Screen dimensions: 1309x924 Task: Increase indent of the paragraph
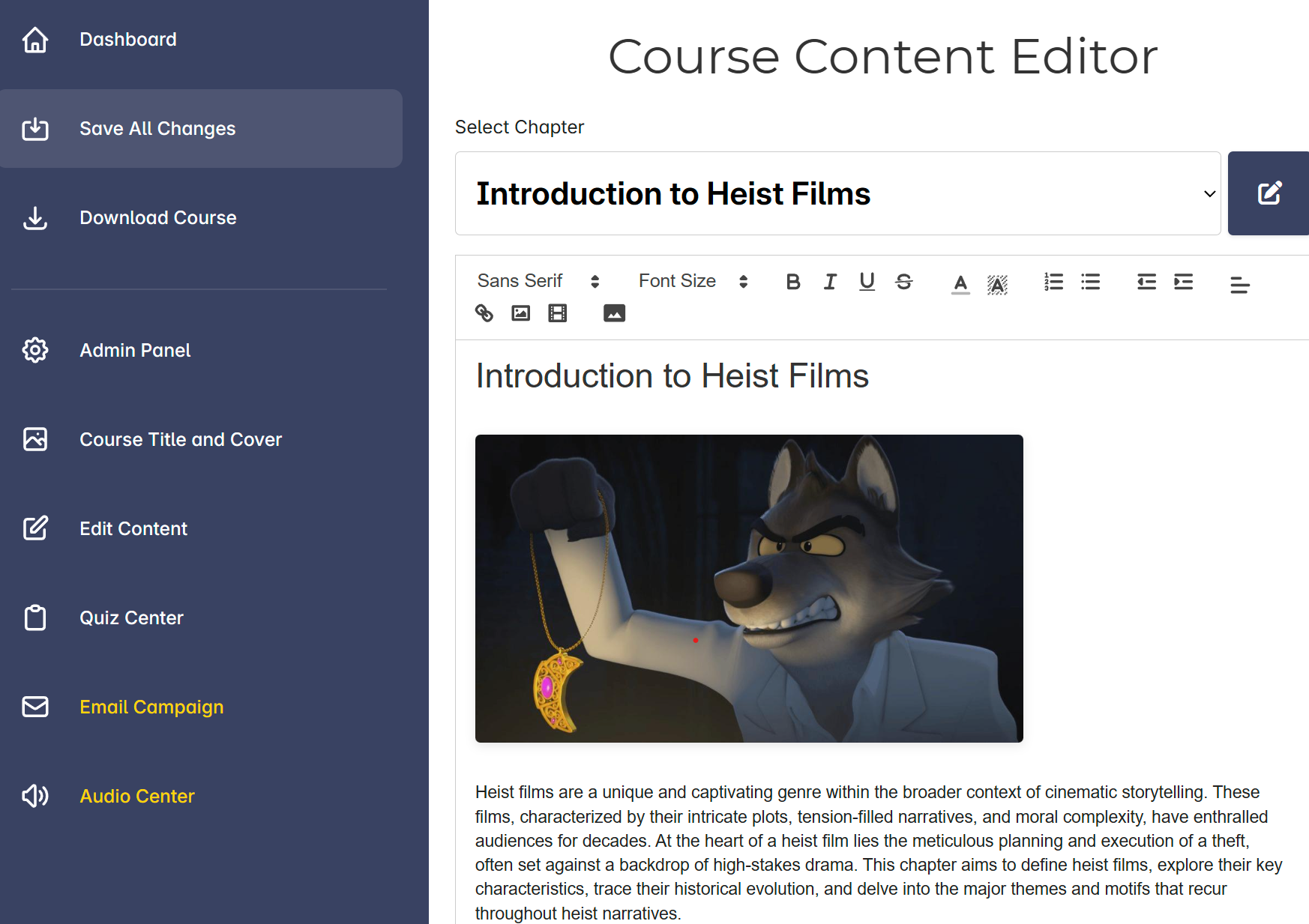(x=1184, y=282)
